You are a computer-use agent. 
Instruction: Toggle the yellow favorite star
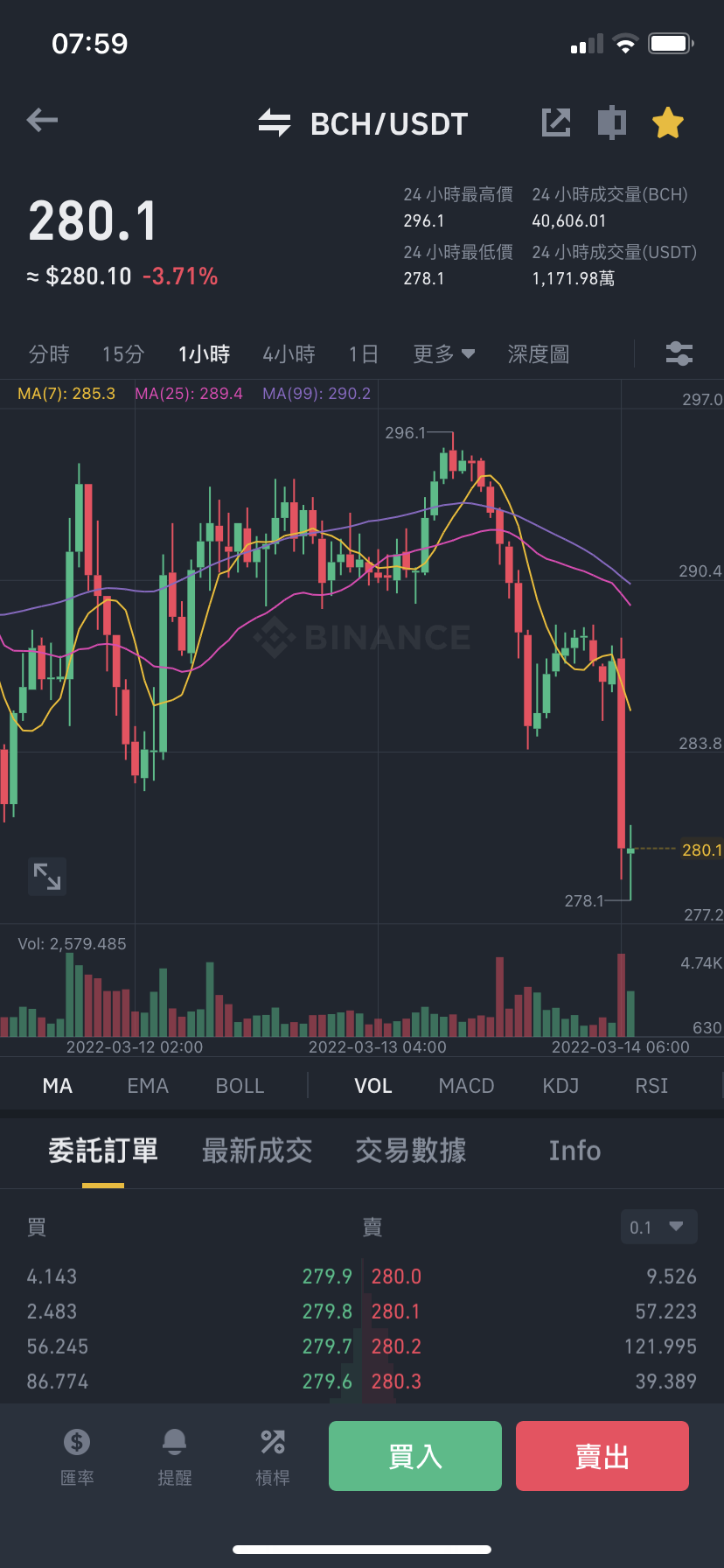point(668,122)
